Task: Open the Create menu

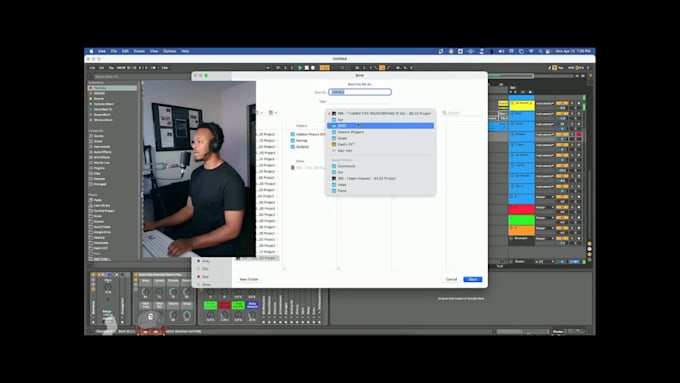Action: (x=139, y=51)
